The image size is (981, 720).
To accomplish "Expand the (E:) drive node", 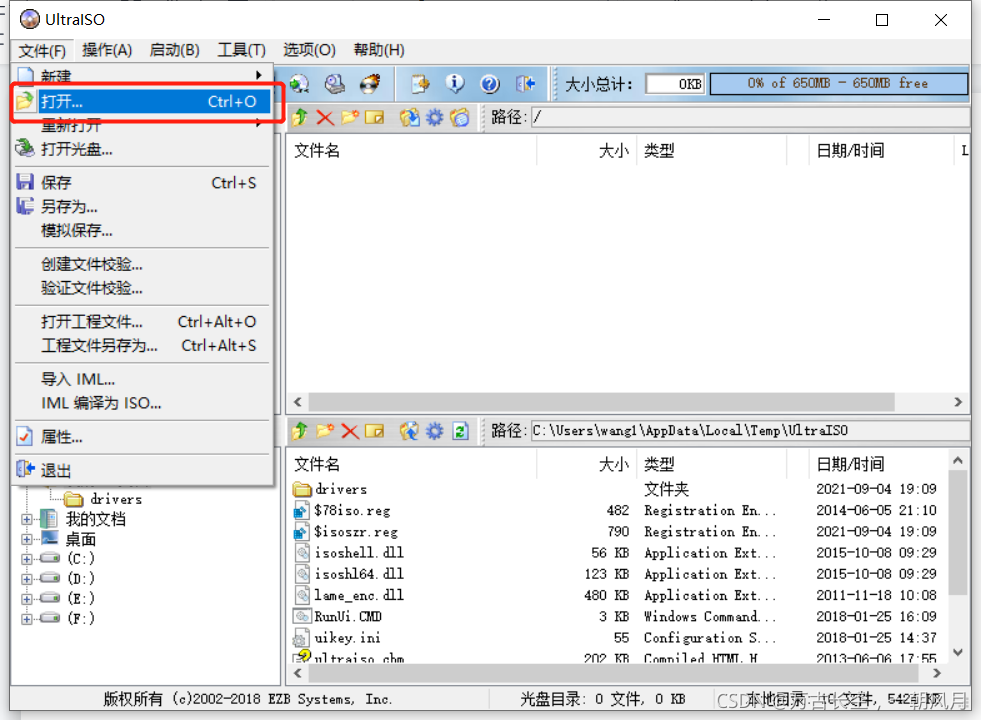I will 26,599.
